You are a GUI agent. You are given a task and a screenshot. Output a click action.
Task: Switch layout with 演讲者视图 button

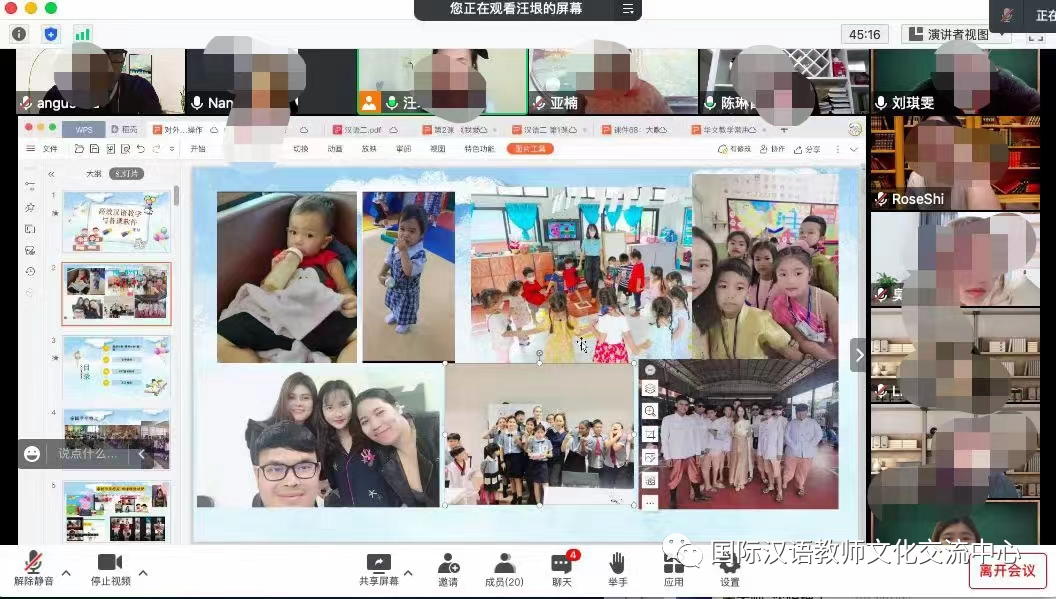point(956,34)
